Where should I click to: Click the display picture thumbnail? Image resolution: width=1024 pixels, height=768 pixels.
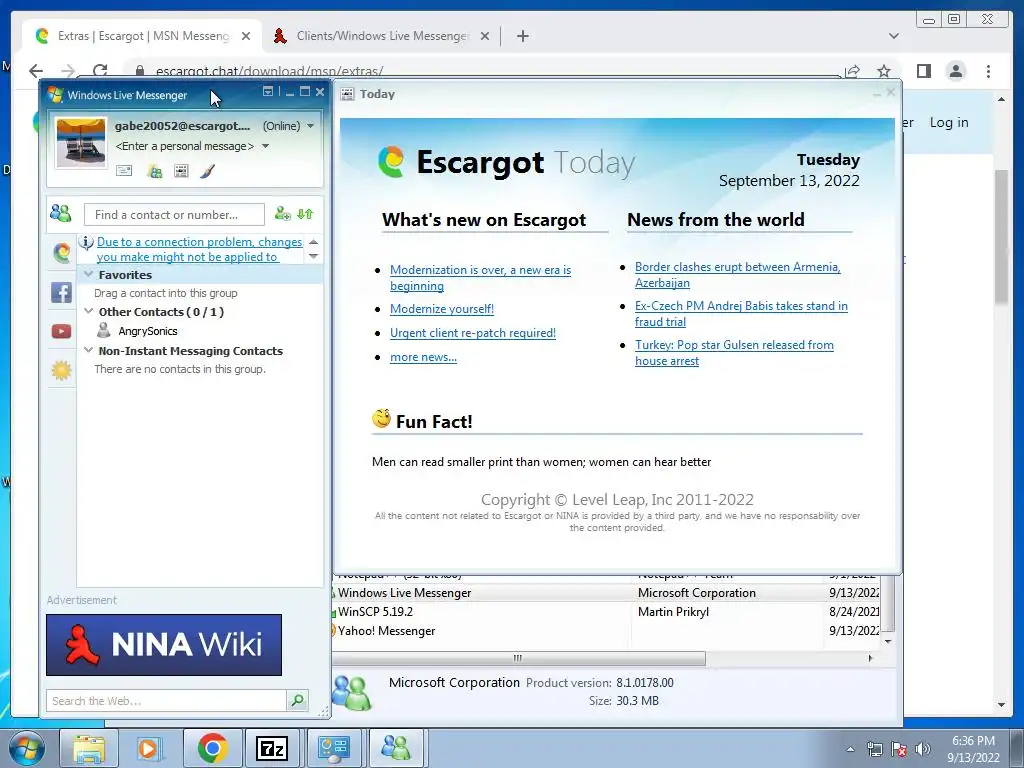[80, 142]
